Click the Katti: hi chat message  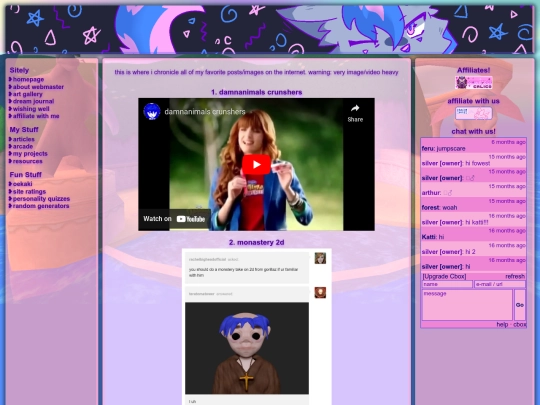click(473, 234)
